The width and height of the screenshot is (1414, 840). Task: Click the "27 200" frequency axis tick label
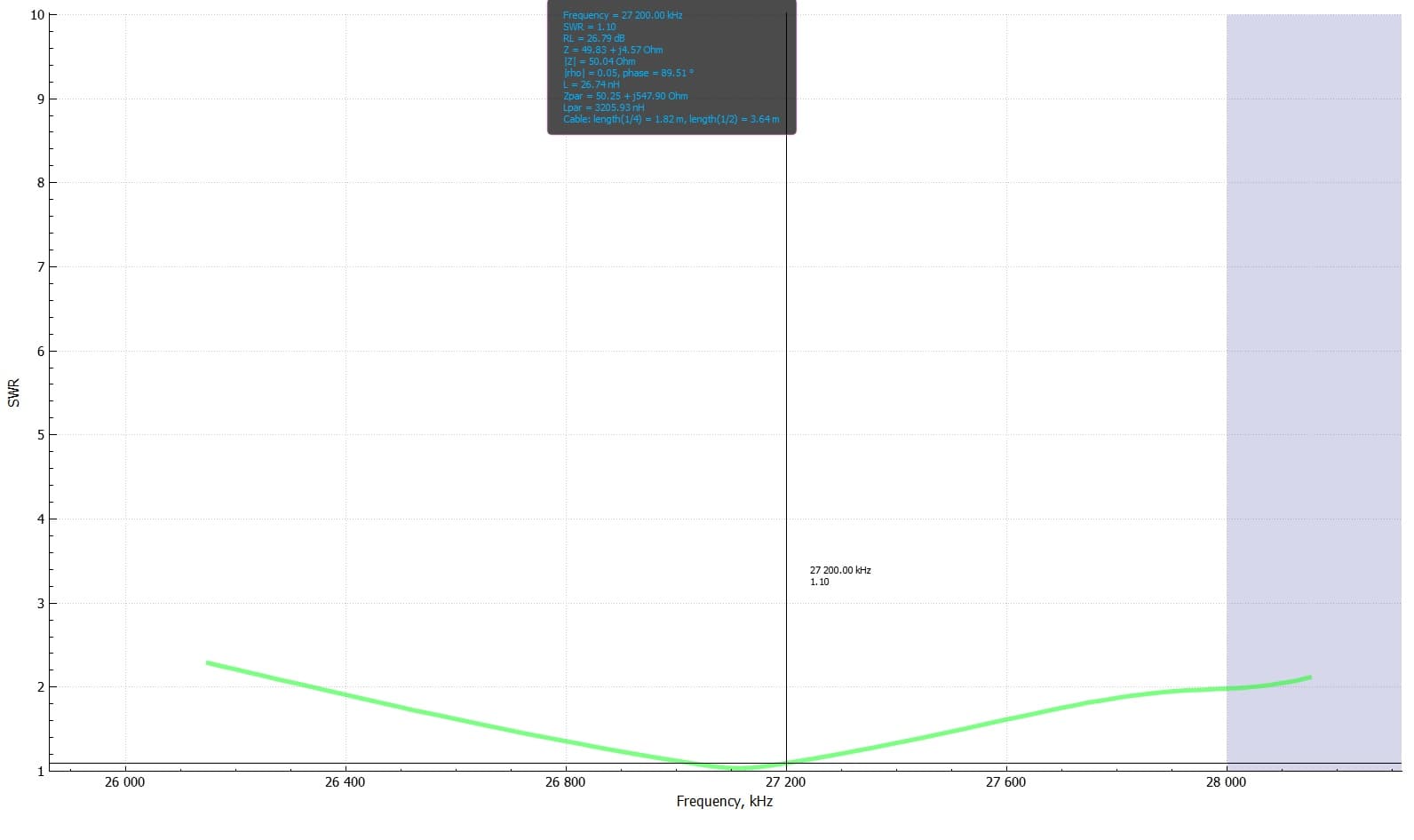(786, 782)
